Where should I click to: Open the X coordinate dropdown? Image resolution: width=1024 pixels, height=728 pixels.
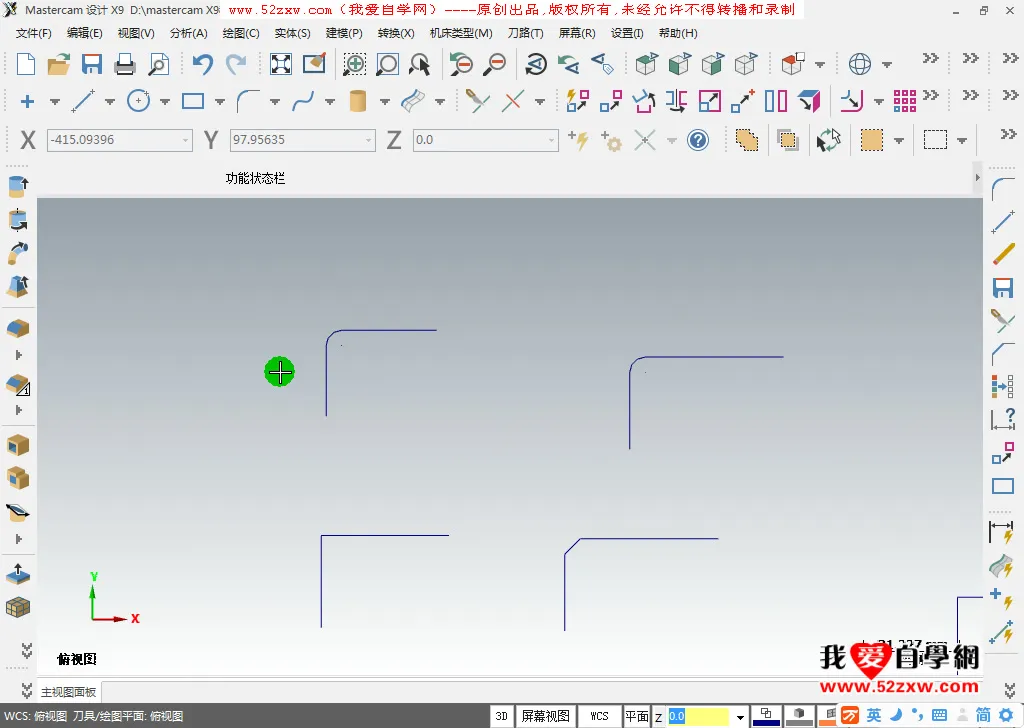(186, 140)
